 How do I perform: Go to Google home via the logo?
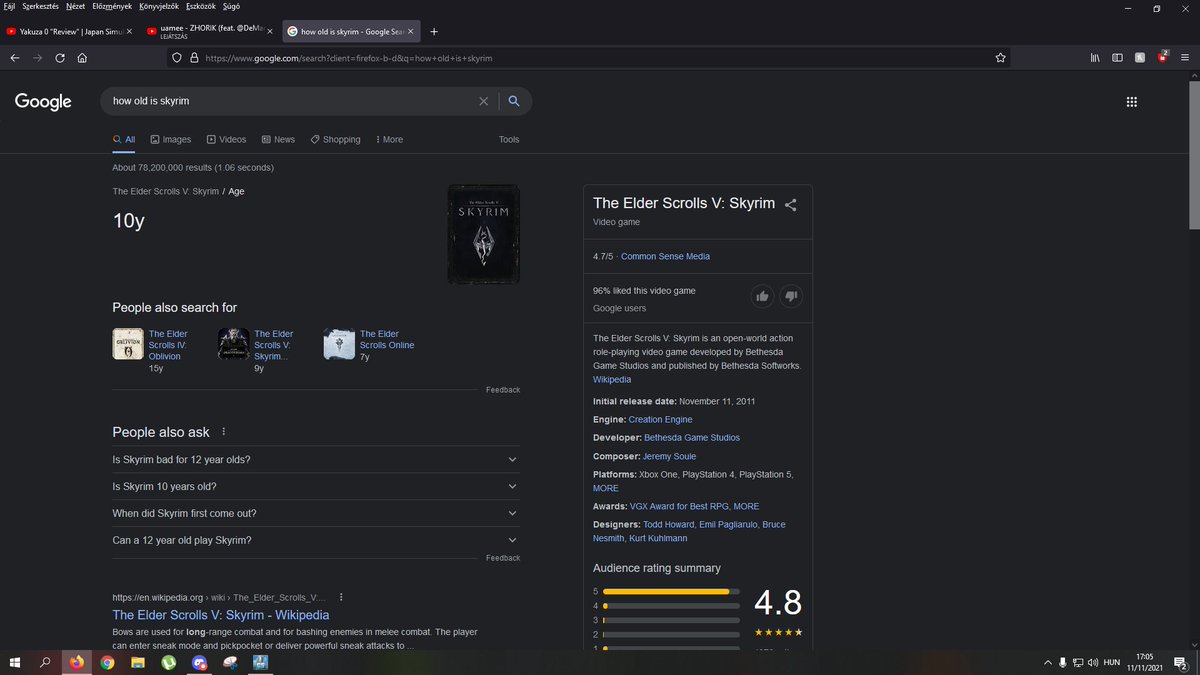43,101
